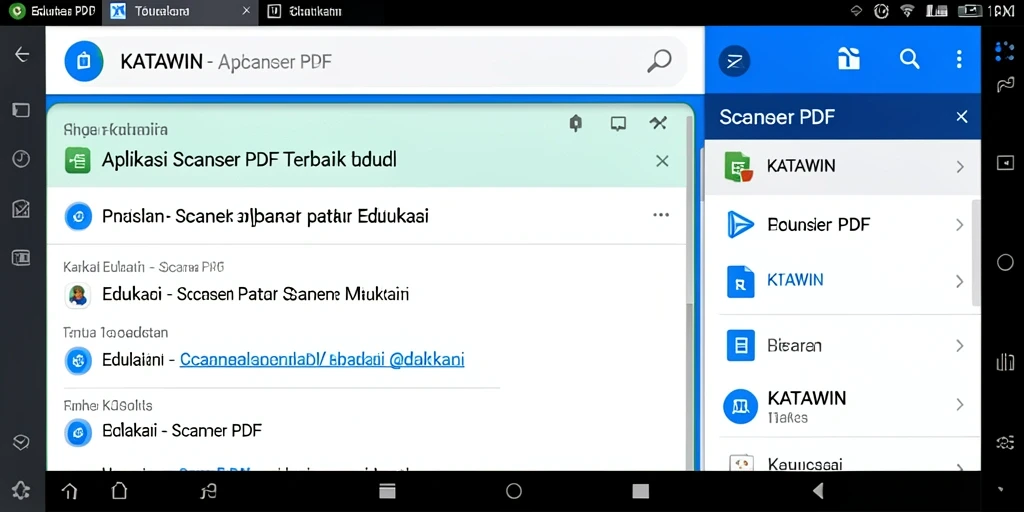Viewport: 1024px width, 512px height.
Task: Open Edukaoi - Scoasen Patar result
Action: click(x=255, y=294)
